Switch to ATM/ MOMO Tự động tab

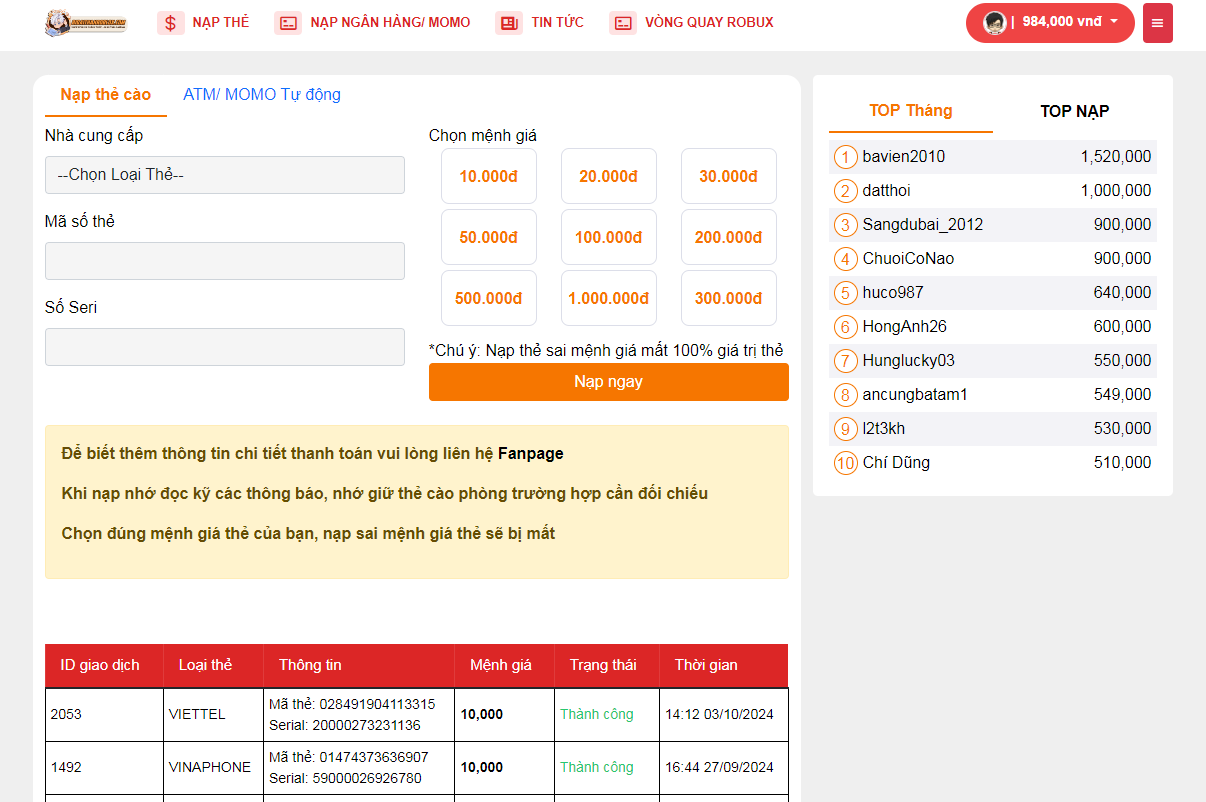[262, 95]
